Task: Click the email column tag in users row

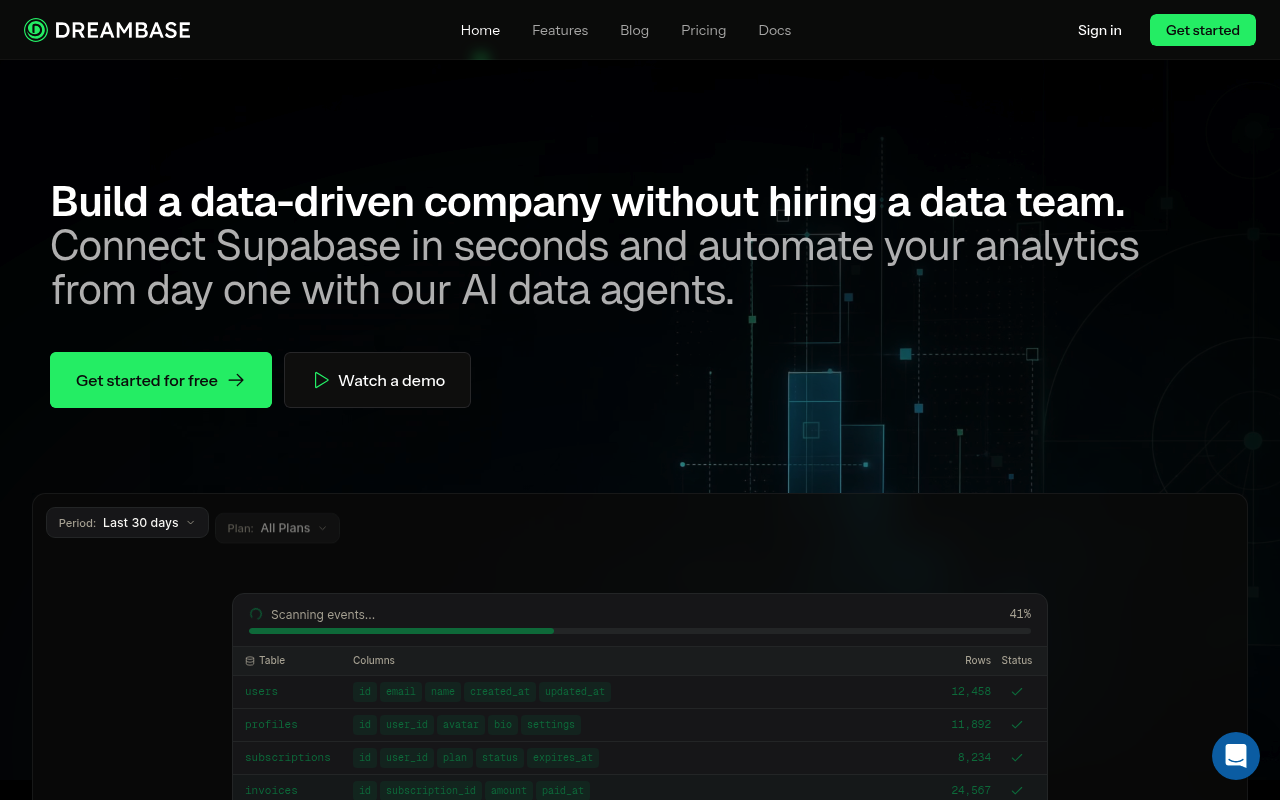Action: point(401,691)
